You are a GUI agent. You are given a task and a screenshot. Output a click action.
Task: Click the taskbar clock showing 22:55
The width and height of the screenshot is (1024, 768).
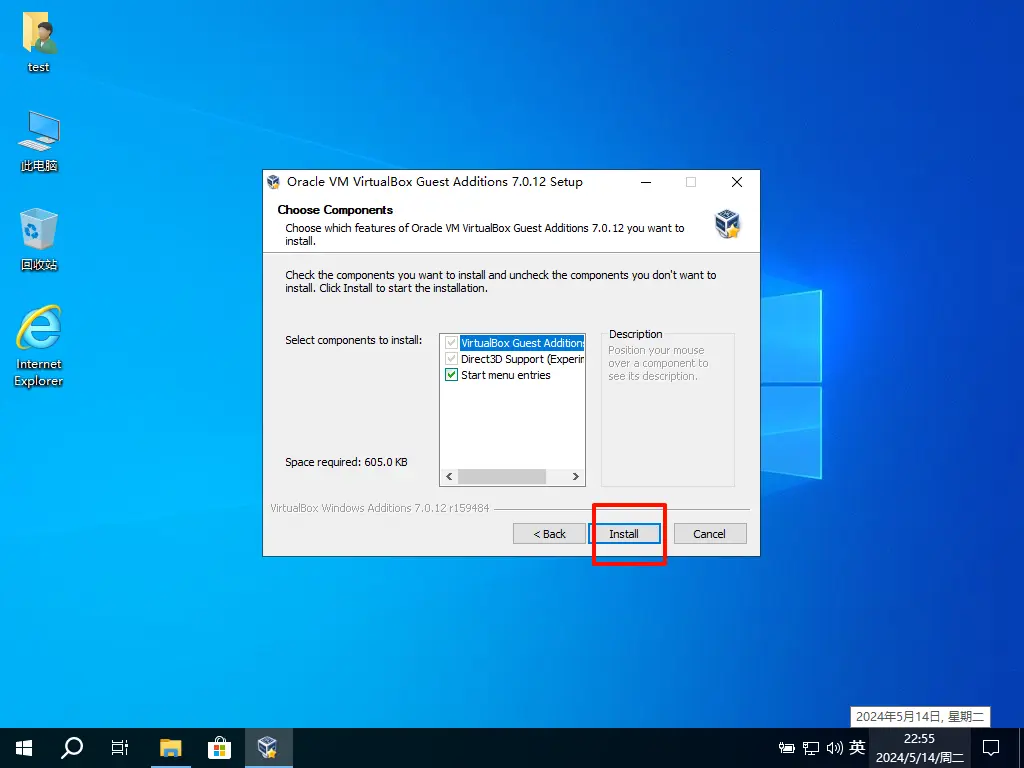coord(919,748)
